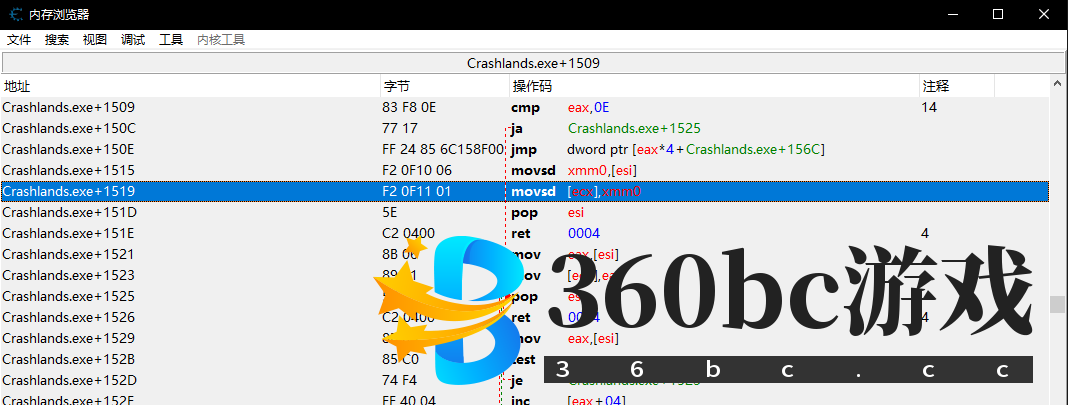This screenshot has height=405, width=1068.
Task: Click the 地址 column header
Action: point(191,86)
